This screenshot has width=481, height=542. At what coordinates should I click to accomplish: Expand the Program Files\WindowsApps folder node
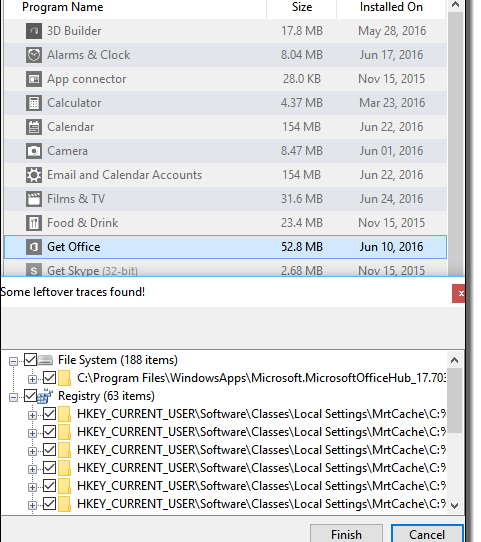[x=32, y=380]
